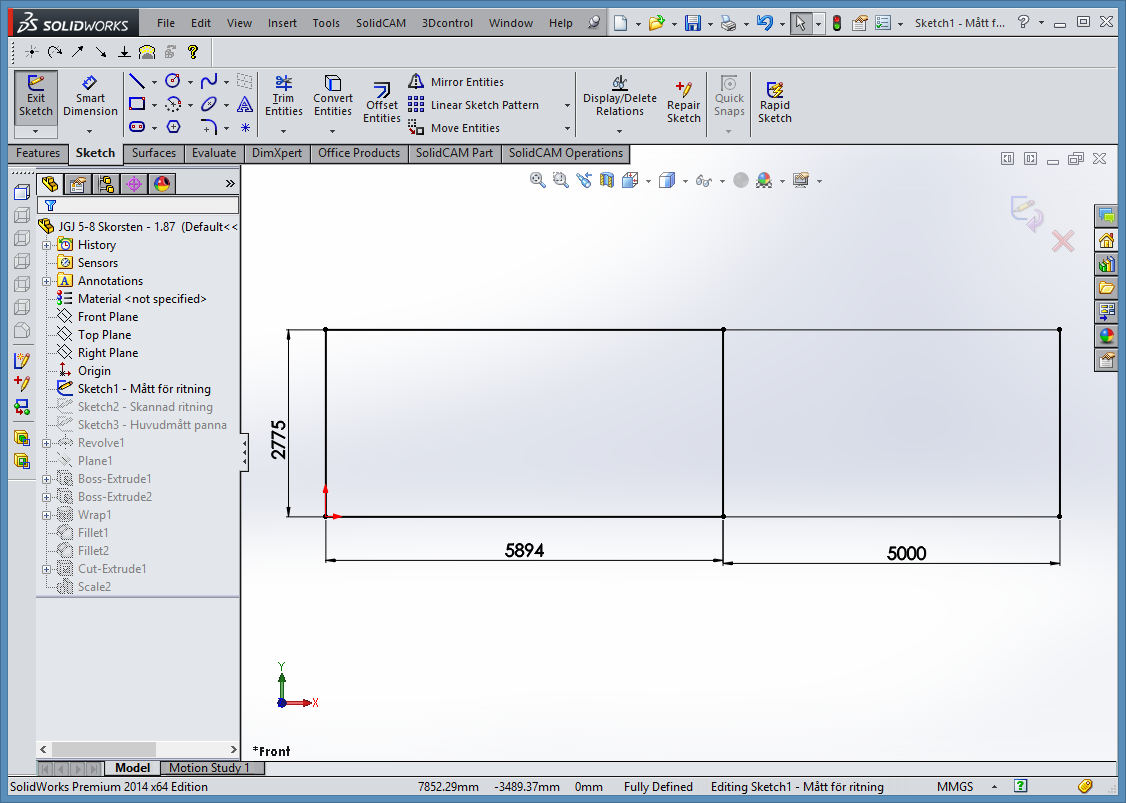
Task: Expand the Display/Delete Relations dropdown
Action: tap(619, 131)
